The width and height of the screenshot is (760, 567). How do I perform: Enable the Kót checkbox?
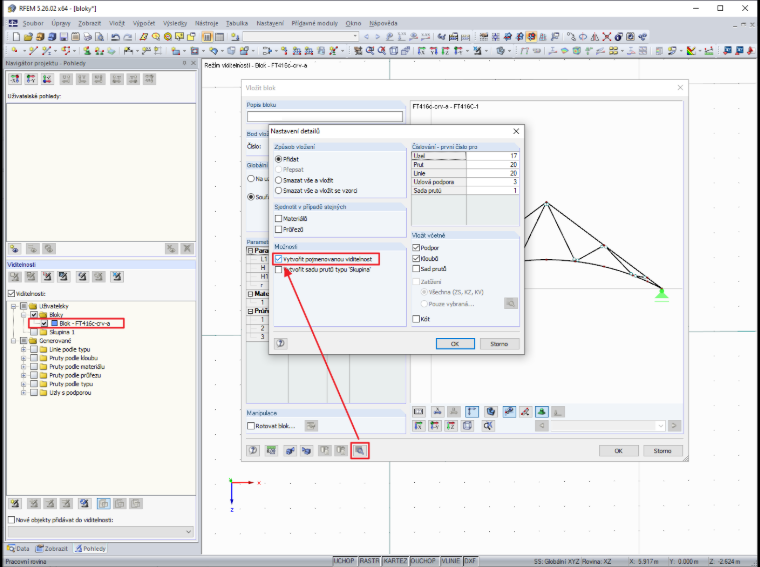point(416,319)
